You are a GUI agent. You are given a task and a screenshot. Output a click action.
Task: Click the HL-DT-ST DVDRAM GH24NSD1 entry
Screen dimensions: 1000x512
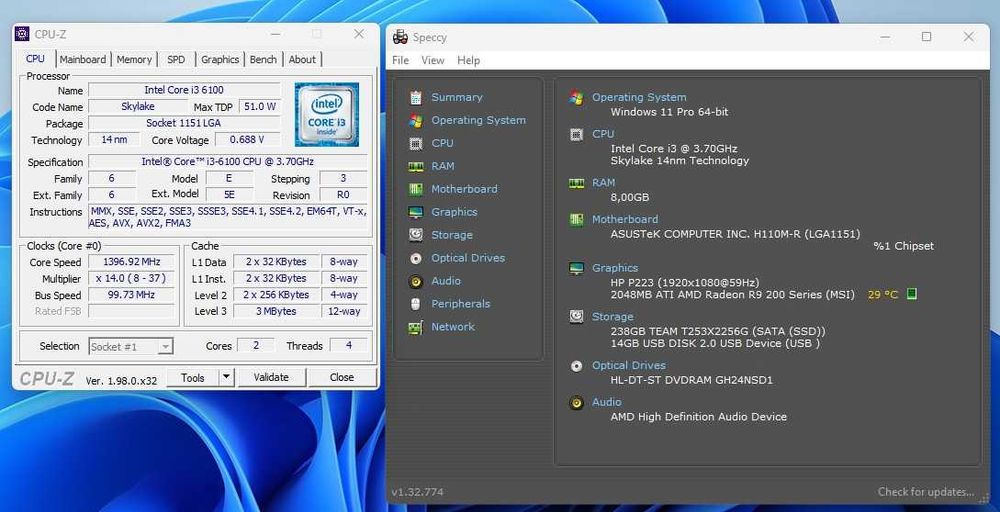(x=691, y=381)
